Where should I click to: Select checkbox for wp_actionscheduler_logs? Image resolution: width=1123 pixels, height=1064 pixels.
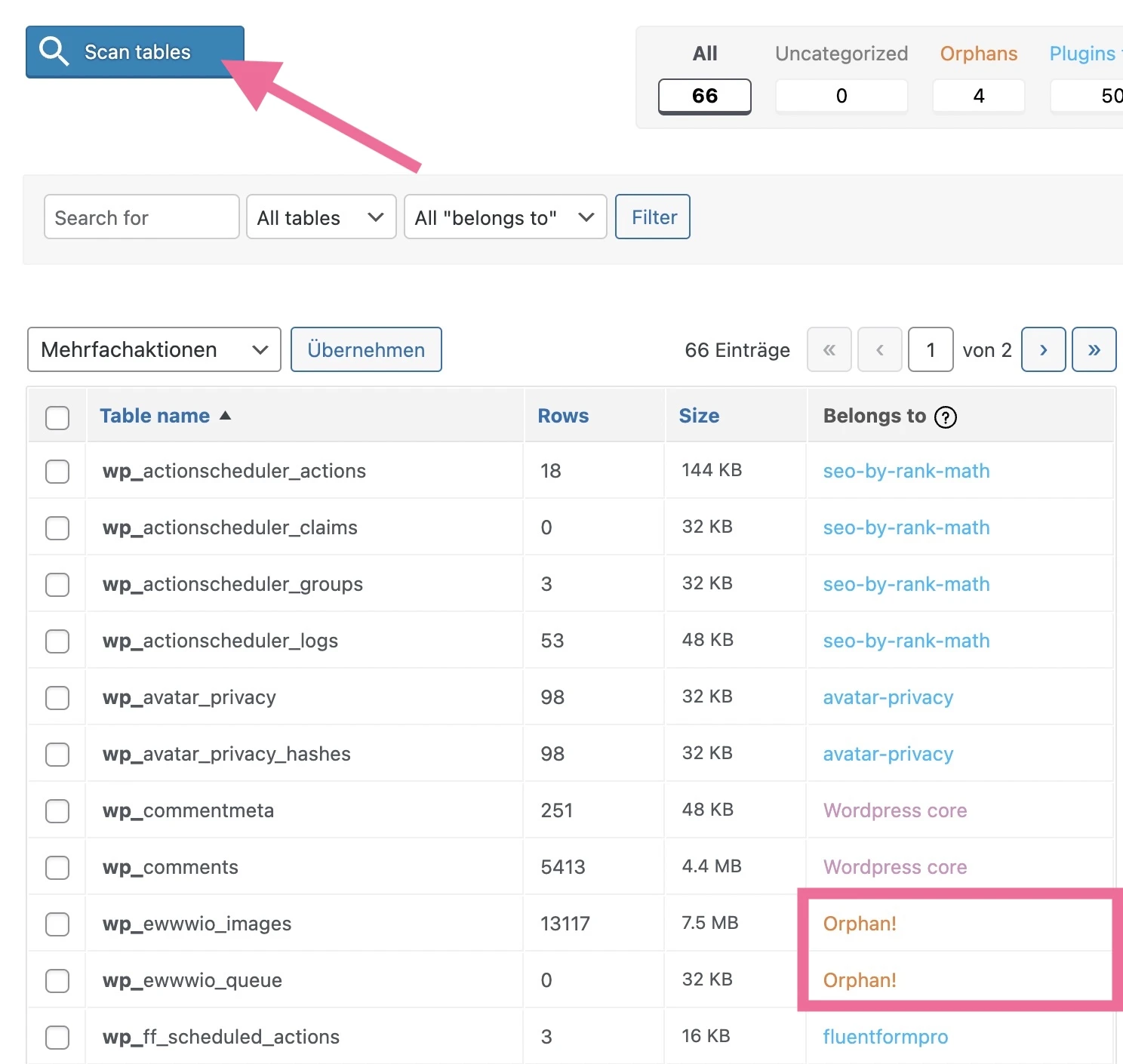pyautogui.click(x=57, y=641)
